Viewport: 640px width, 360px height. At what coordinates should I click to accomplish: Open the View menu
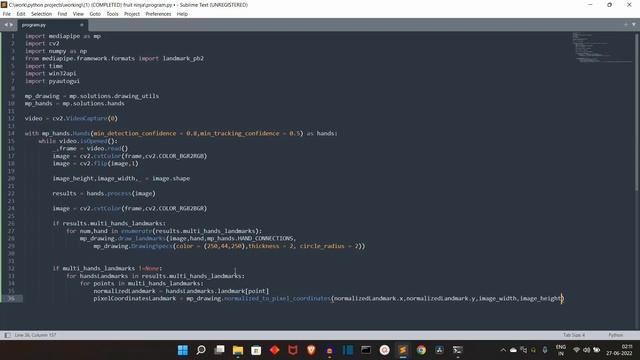coord(78,14)
